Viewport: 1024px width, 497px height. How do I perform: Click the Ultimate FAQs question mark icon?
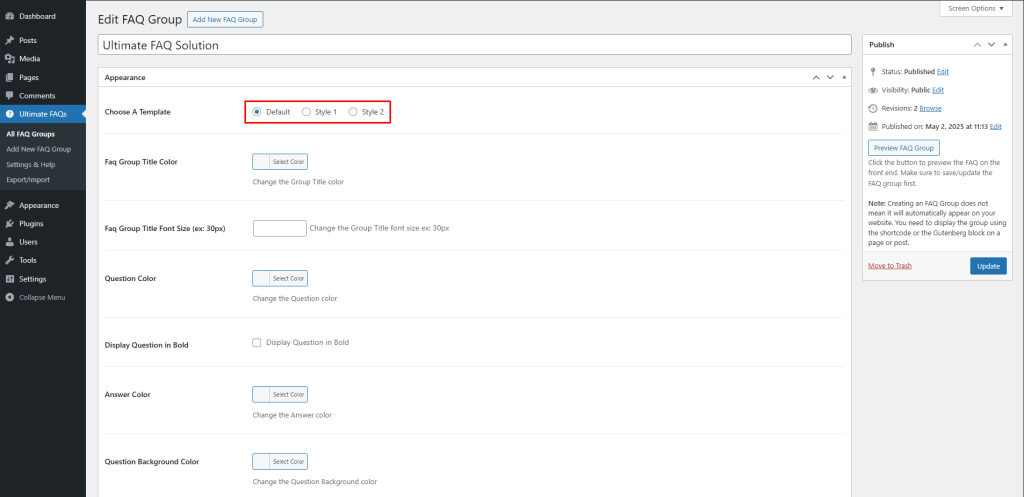tap(10, 114)
